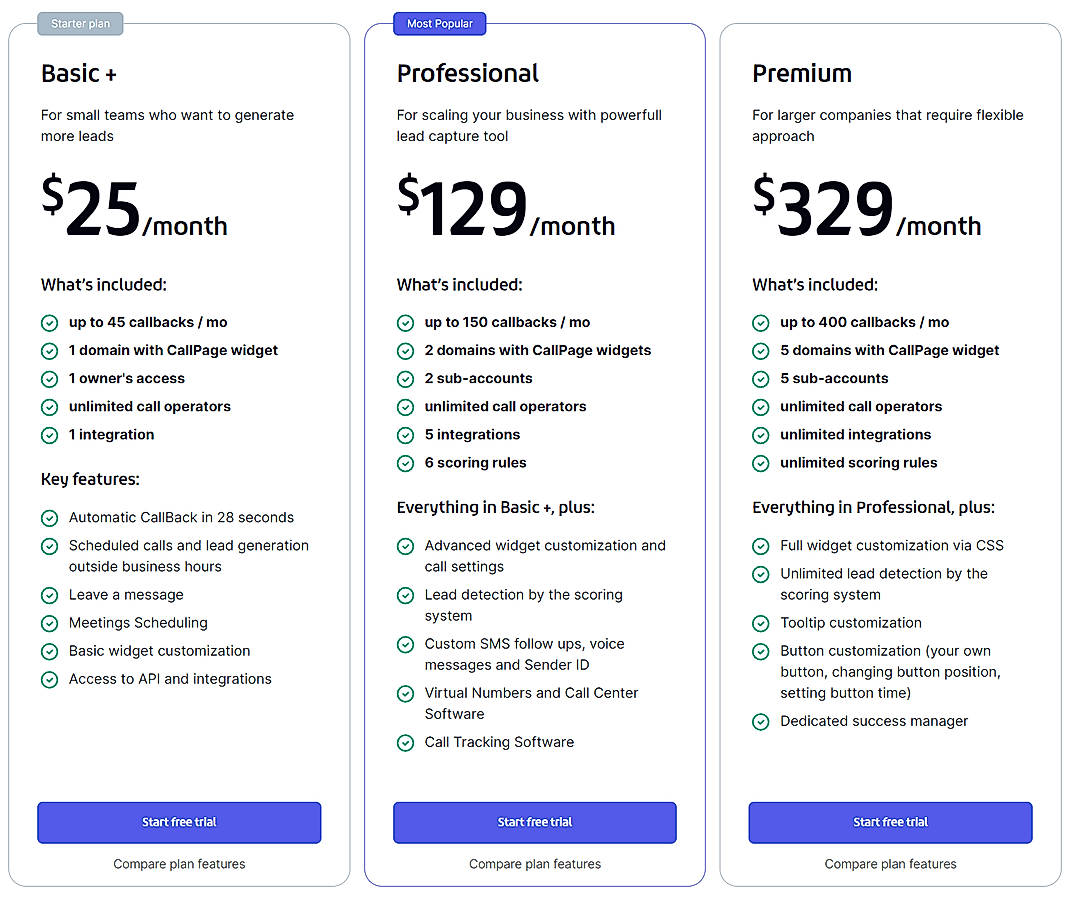
Task: Click the checkmark next to "Meetings Scheduling"
Action: 49,622
